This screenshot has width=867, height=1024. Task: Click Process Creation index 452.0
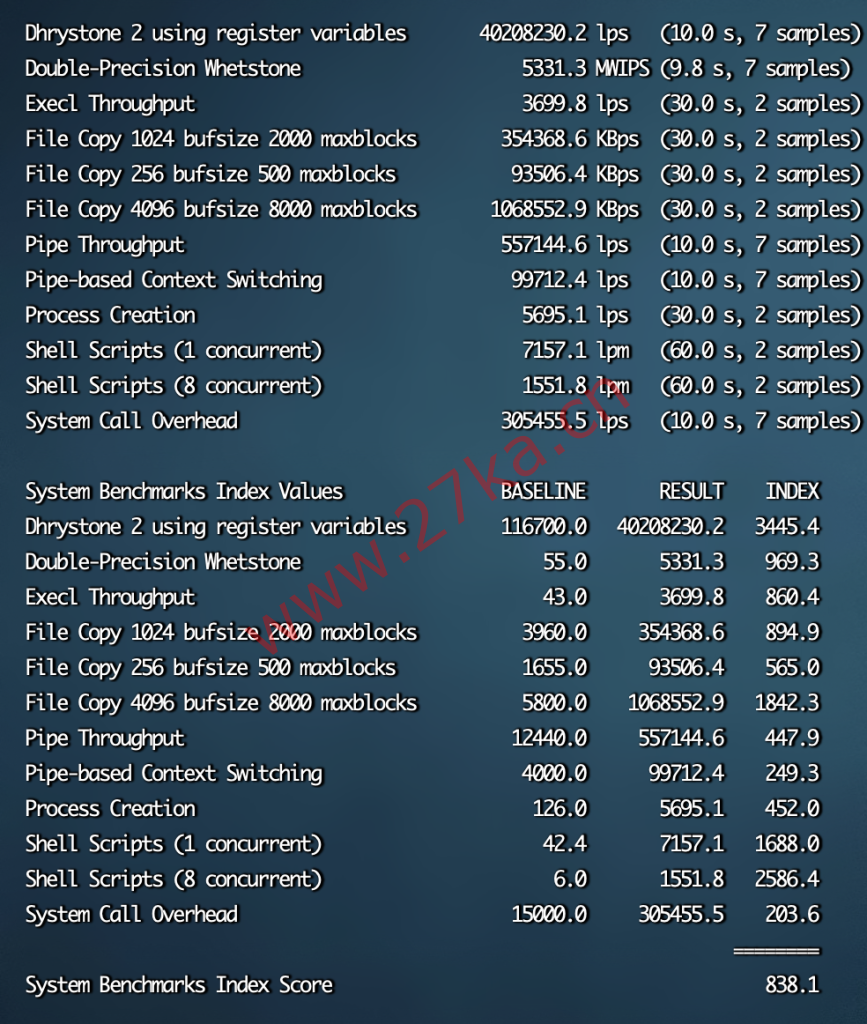(x=793, y=809)
